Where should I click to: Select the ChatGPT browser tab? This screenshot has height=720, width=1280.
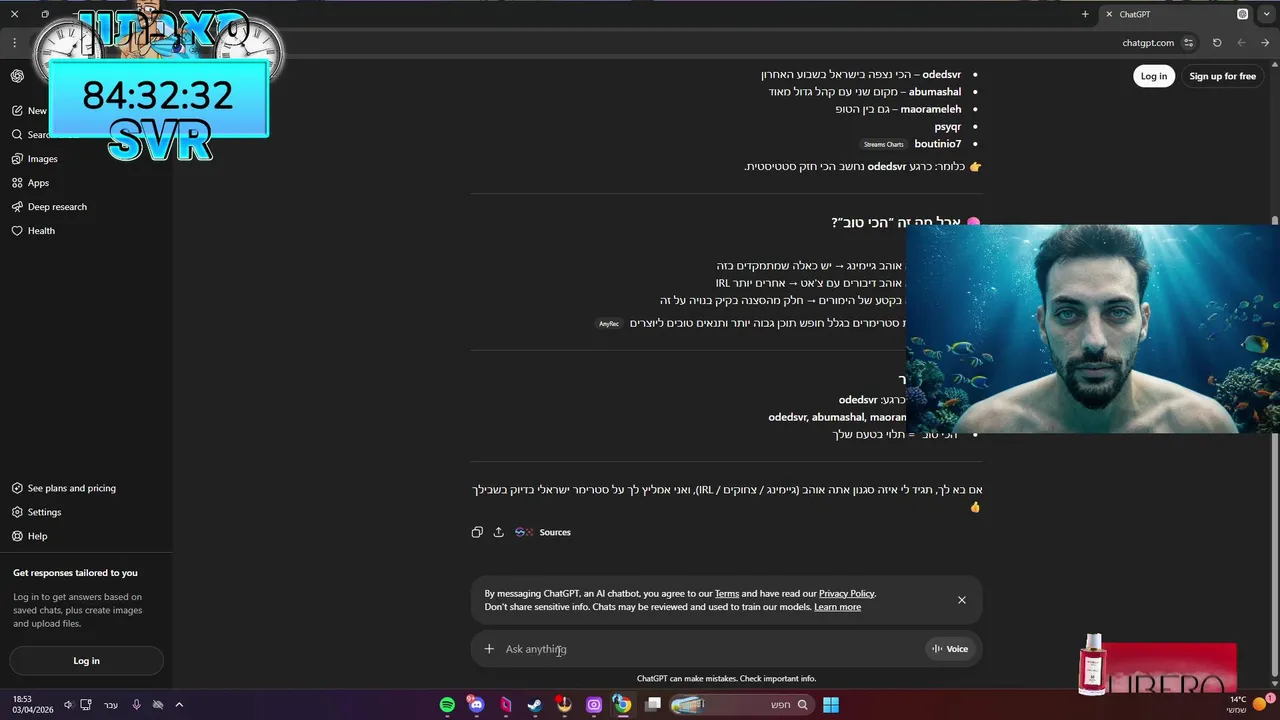[x=1175, y=14]
